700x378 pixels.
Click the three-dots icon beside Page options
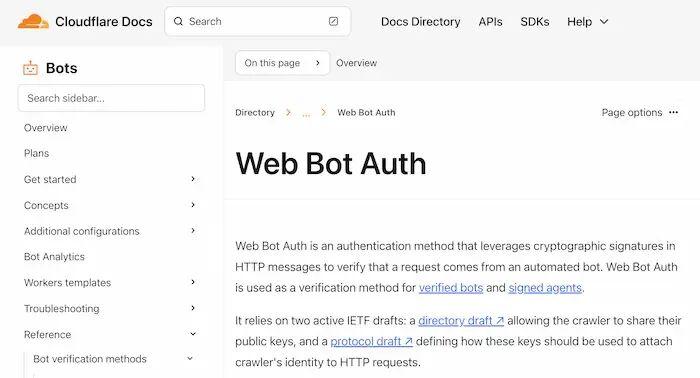pyautogui.click(x=674, y=112)
